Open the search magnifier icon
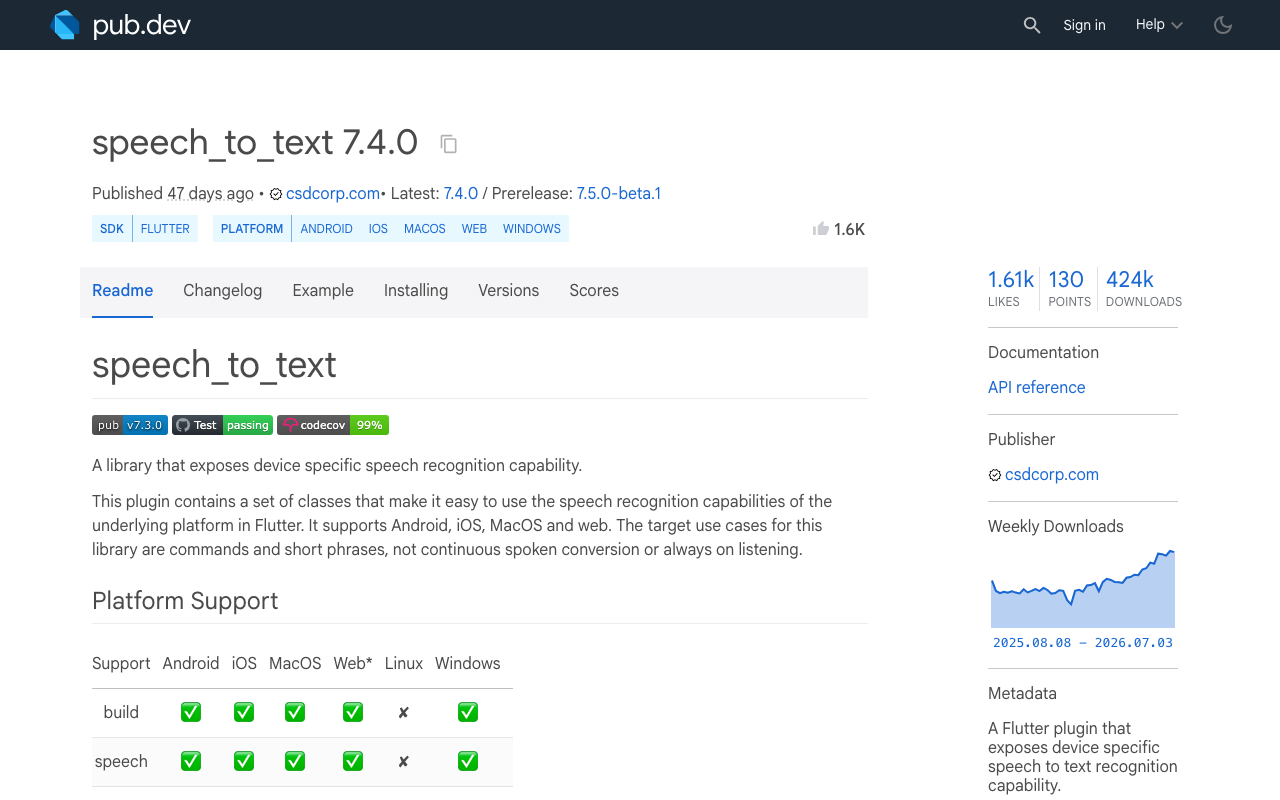The width and height of the screenshot is (1280, 800). (x=1032, y=25)
